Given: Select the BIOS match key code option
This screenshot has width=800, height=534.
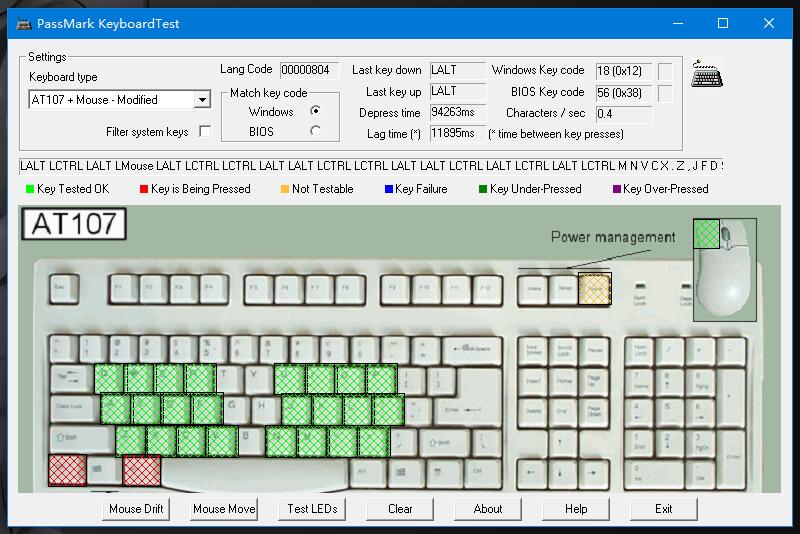Looking at the screenshot, I should click(315, 131).
